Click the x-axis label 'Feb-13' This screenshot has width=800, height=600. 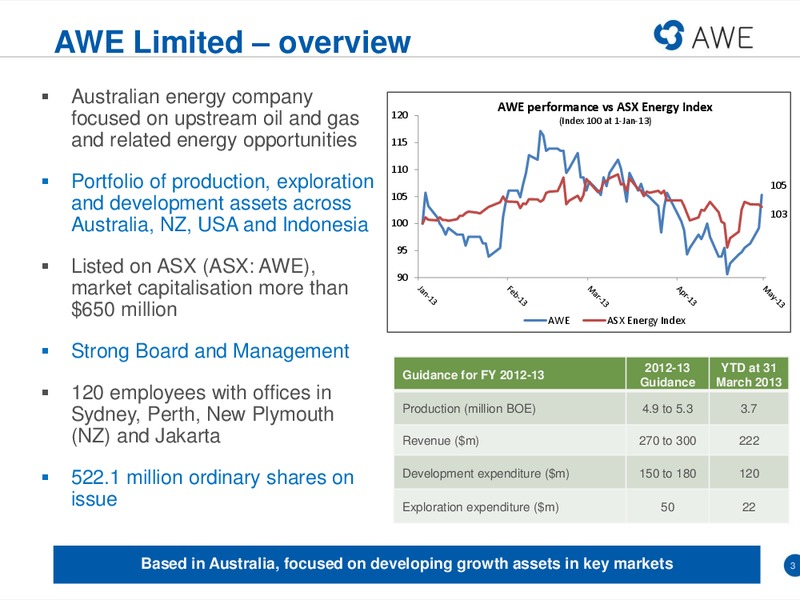517,296
